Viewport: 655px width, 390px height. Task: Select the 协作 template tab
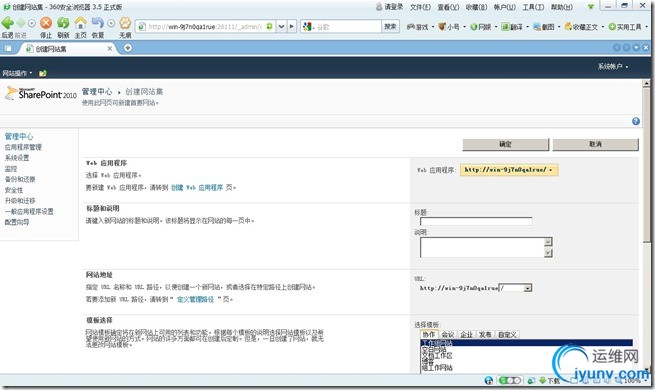pyautogui.click(x=429, y=334)
